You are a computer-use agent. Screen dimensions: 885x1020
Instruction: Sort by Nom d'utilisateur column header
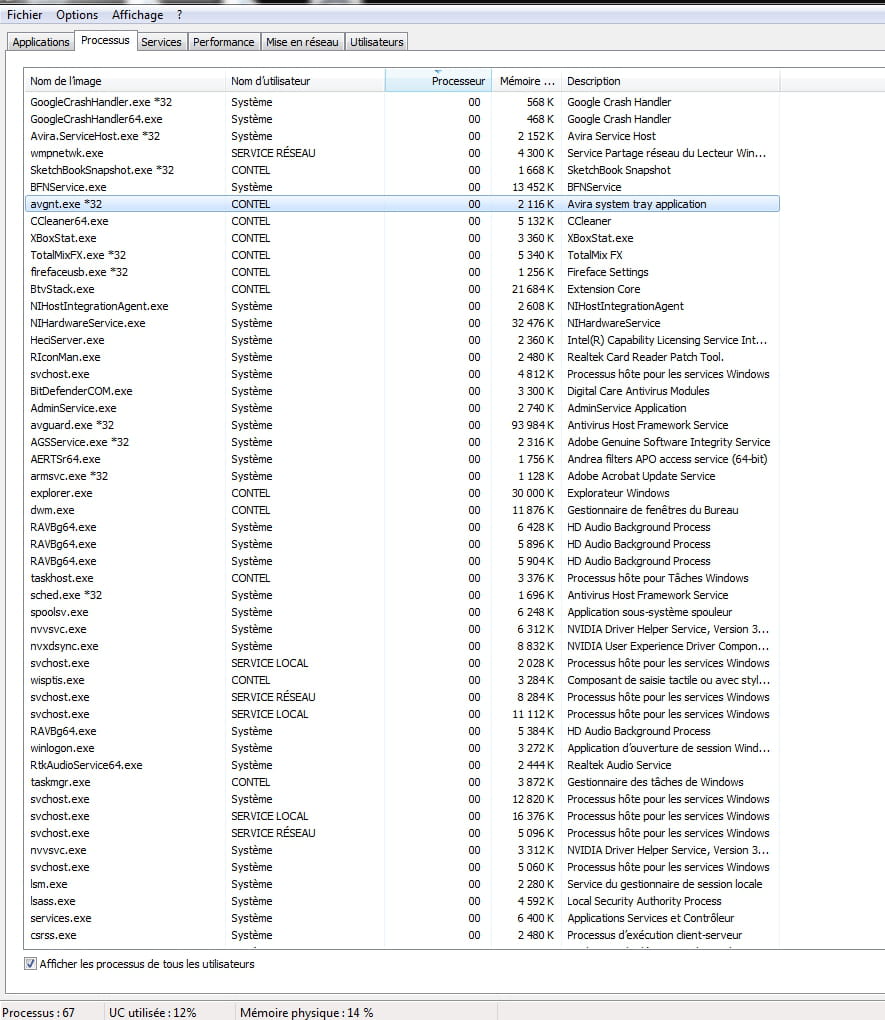tap(305, 81)
